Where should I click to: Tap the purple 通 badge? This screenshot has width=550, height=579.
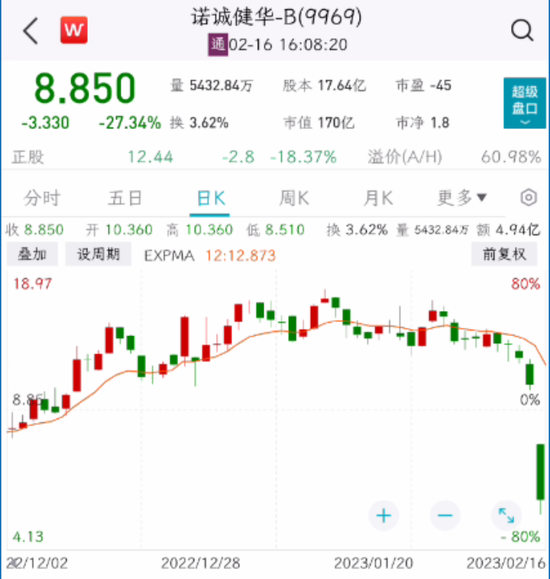(x=218, y=45)
